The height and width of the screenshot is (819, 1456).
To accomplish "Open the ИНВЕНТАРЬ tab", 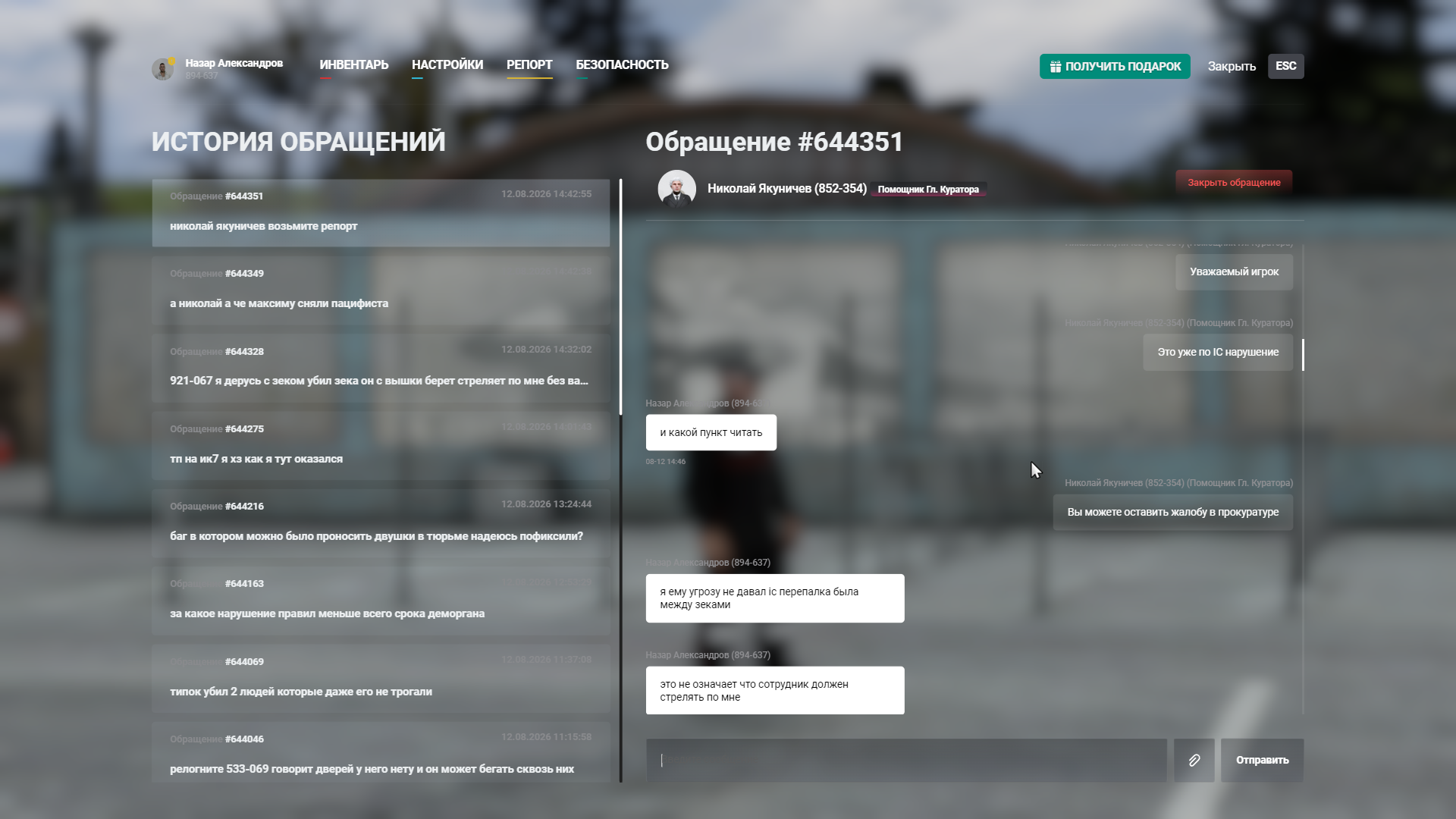I will click(x=354, y=65).
